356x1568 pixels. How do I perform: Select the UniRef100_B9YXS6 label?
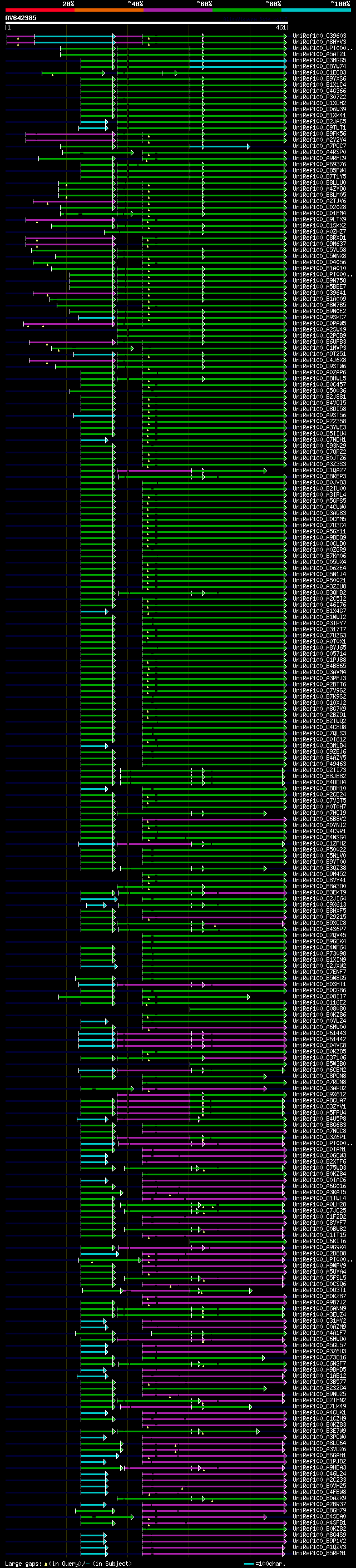pyautogui.click(x=319, y=78)
